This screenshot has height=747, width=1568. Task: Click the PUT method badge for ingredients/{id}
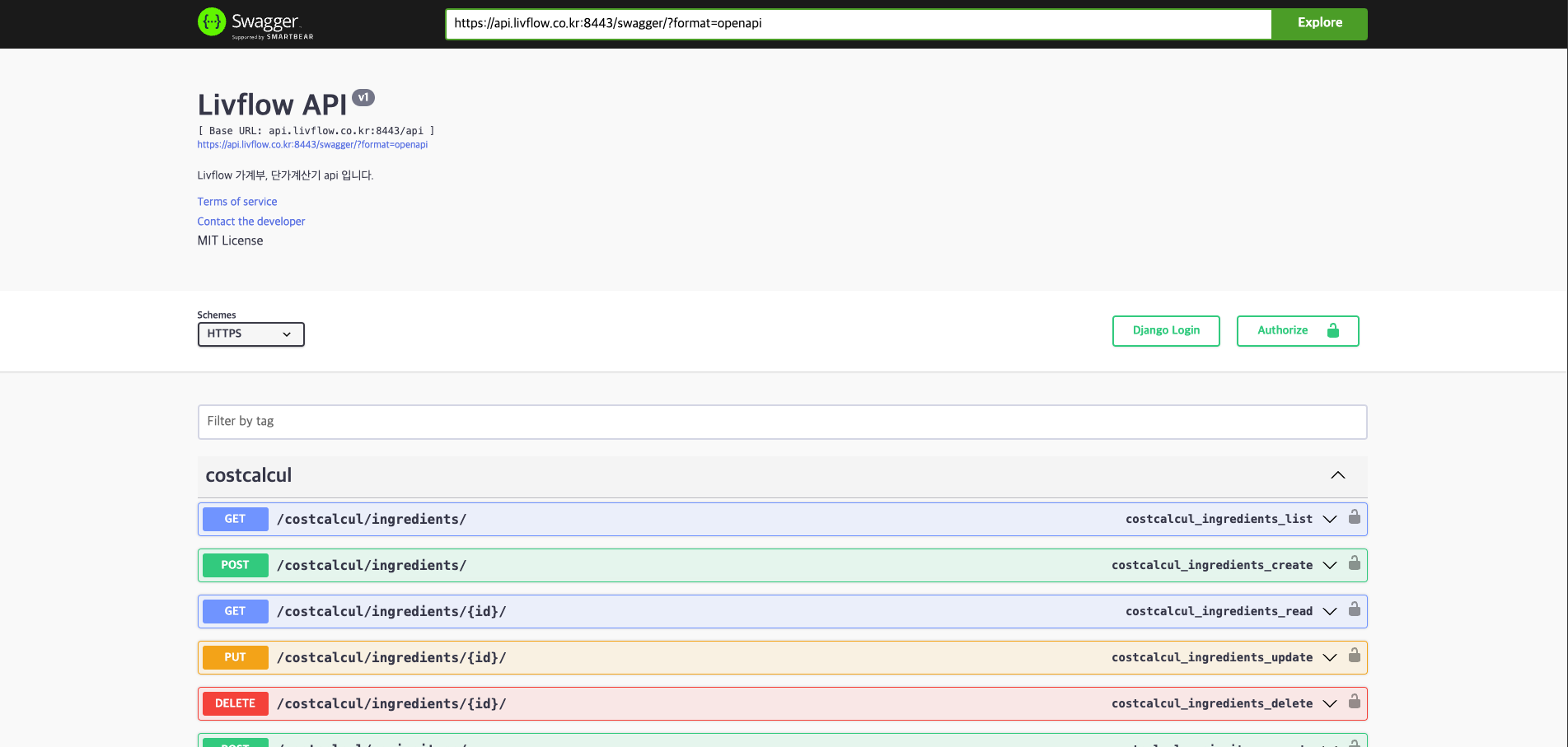click(236, 657)
